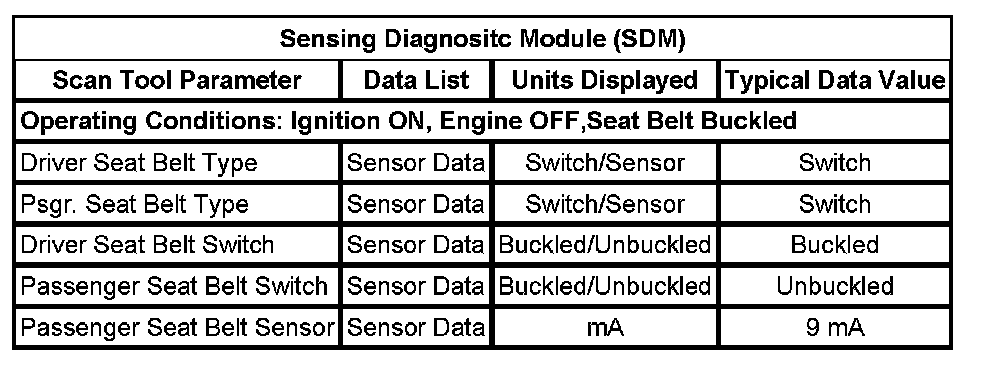Select the Units Displayed column header
992x370 pixels.
605,80
